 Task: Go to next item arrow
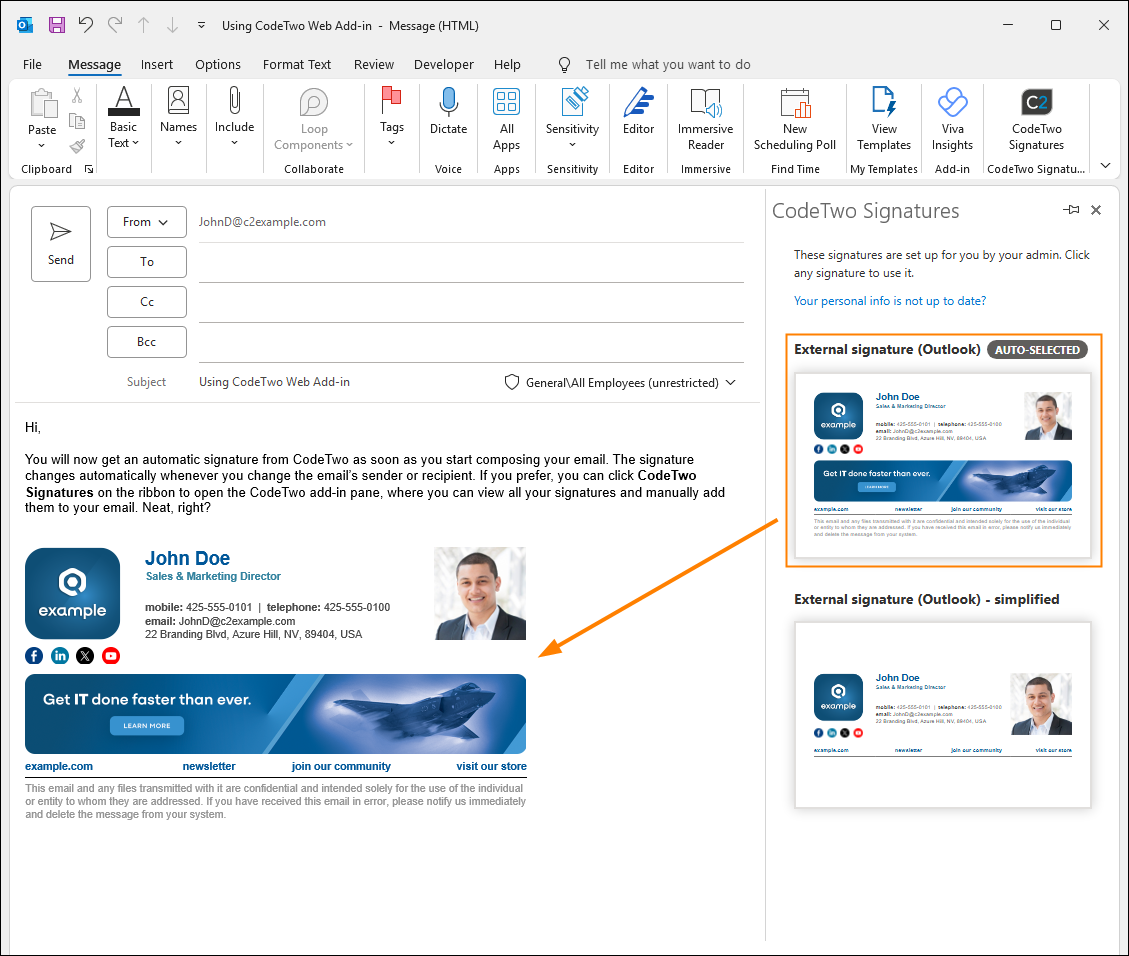tap(172, 25)
